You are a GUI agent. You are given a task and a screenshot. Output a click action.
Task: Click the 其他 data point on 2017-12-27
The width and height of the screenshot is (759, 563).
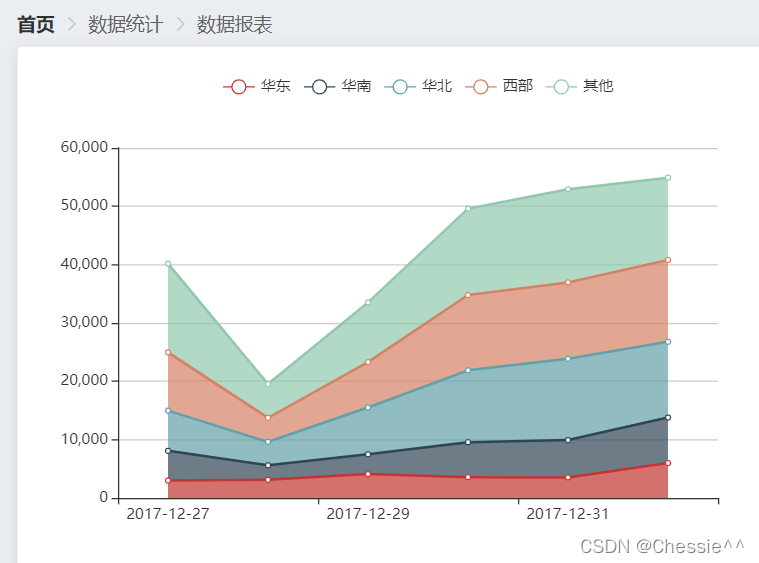pyautogui.click(x=168, y=264)
